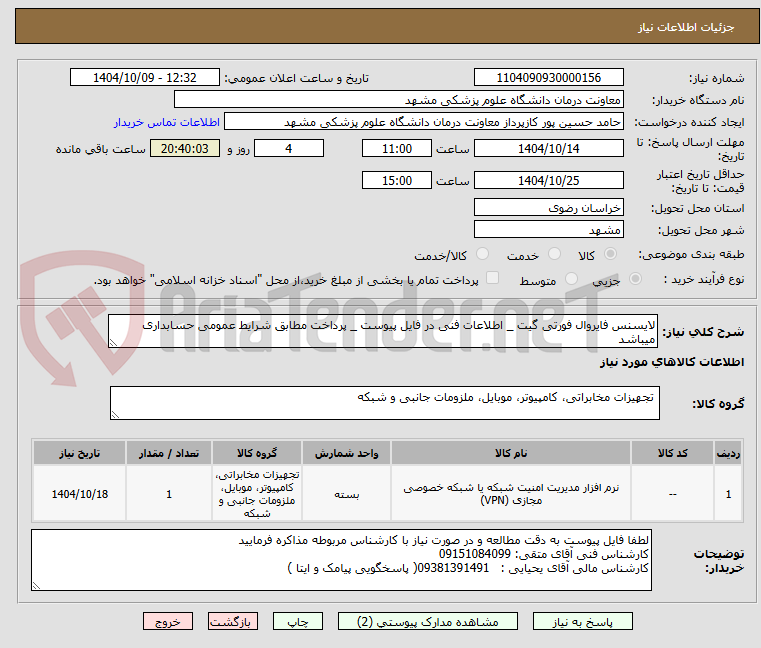The width and height of the screenshot is (761, 648).
Task: Click the تعداد / مقدار column header
Action: (169, 453)
